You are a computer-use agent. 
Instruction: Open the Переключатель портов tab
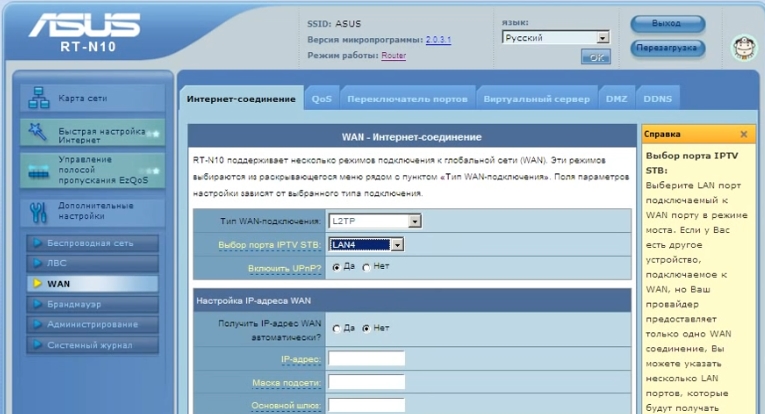coord(407,99)
